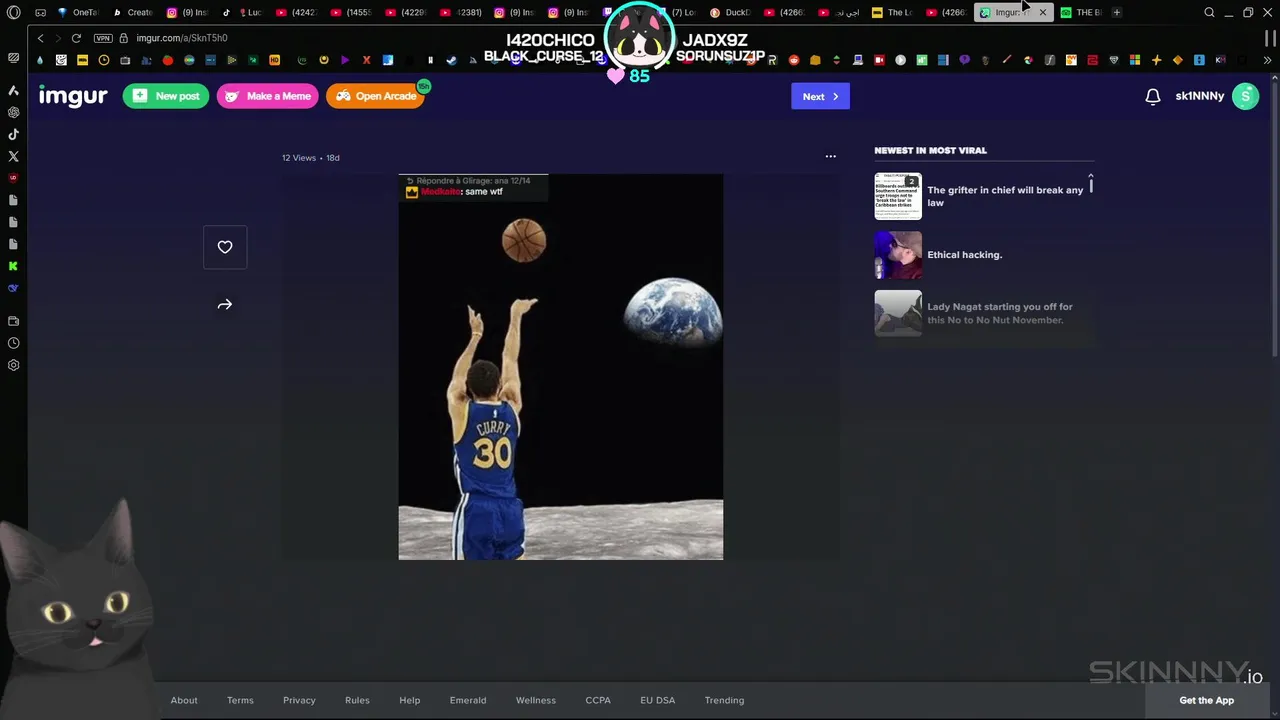This screenshot has width=1280, height=720.
Task: Favorite the post with the heart icon
Action: [x=225, y=247]
